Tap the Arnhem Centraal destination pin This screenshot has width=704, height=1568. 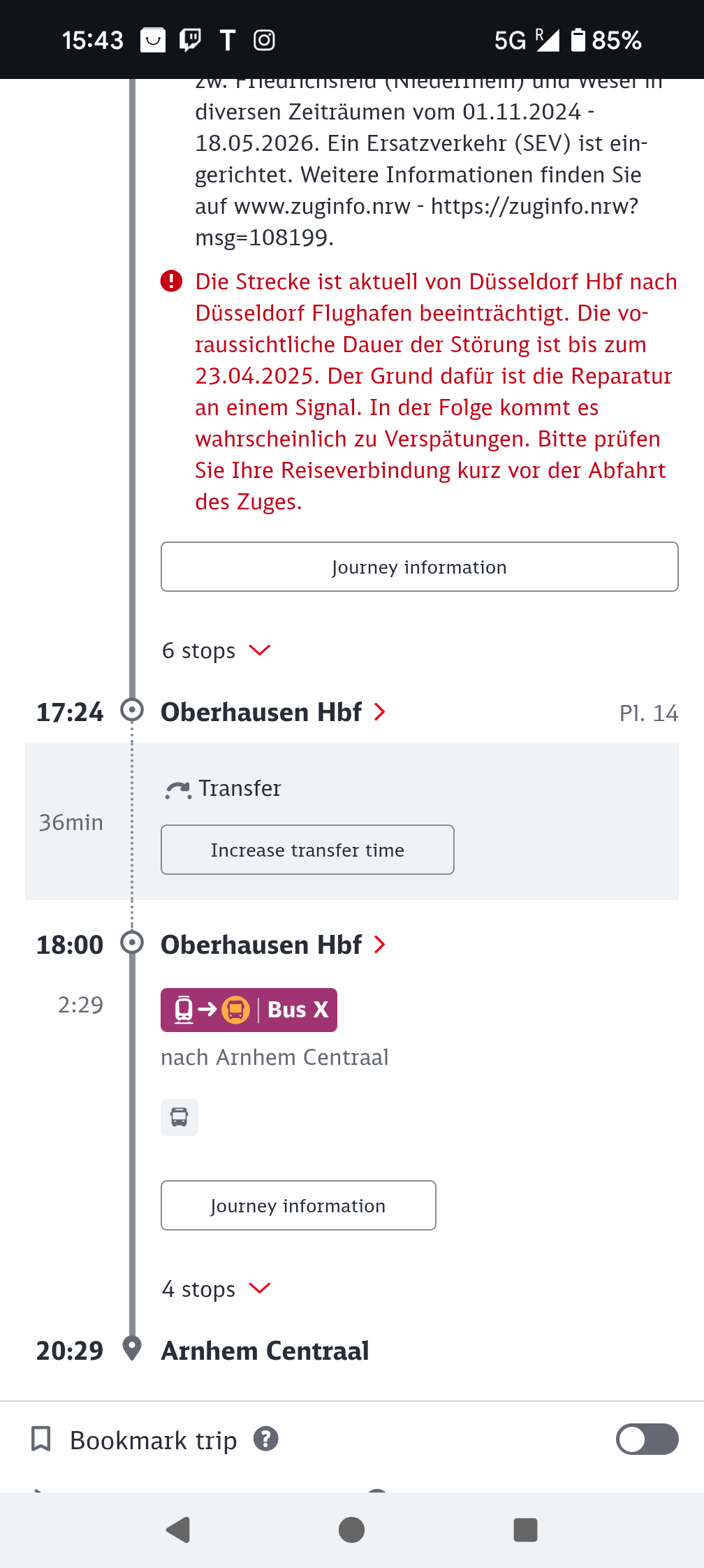coord(132,1349)
